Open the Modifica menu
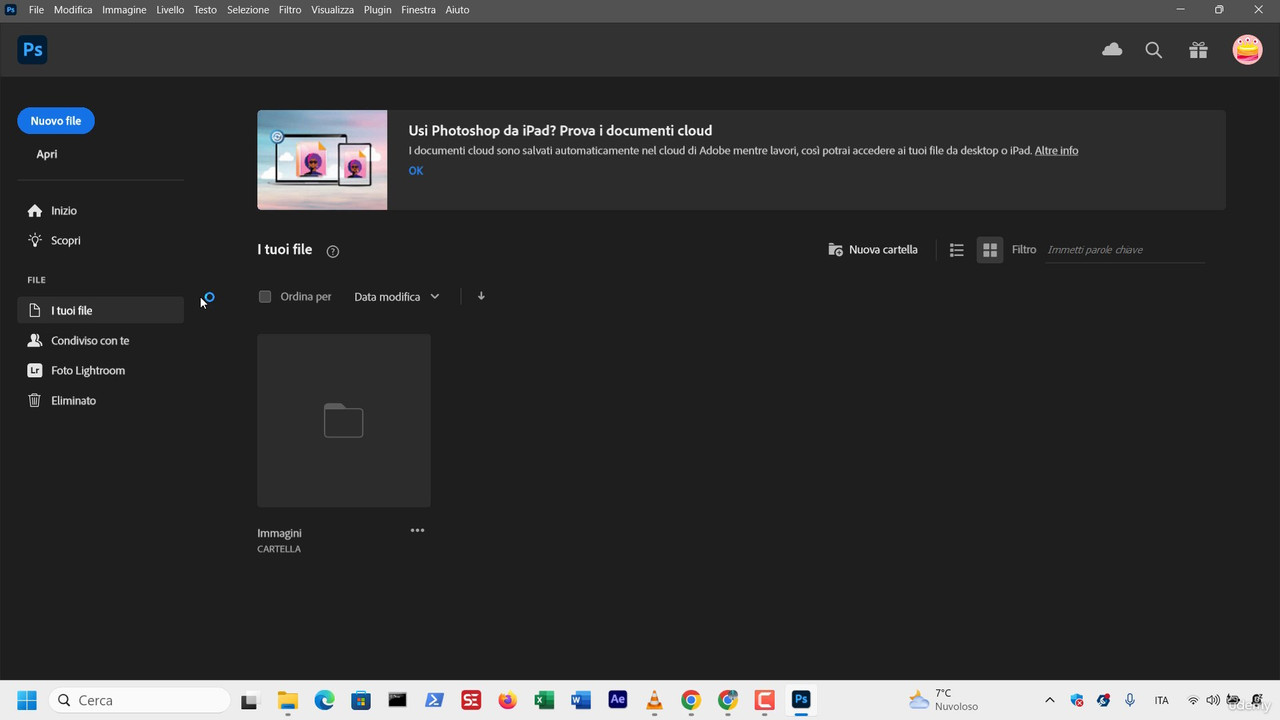Screen dimensions: 1280x720 73,10
